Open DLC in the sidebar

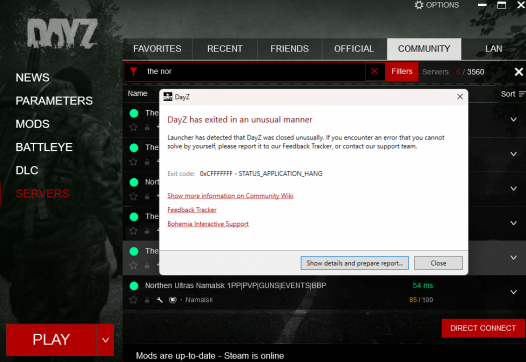pos(27,170)
